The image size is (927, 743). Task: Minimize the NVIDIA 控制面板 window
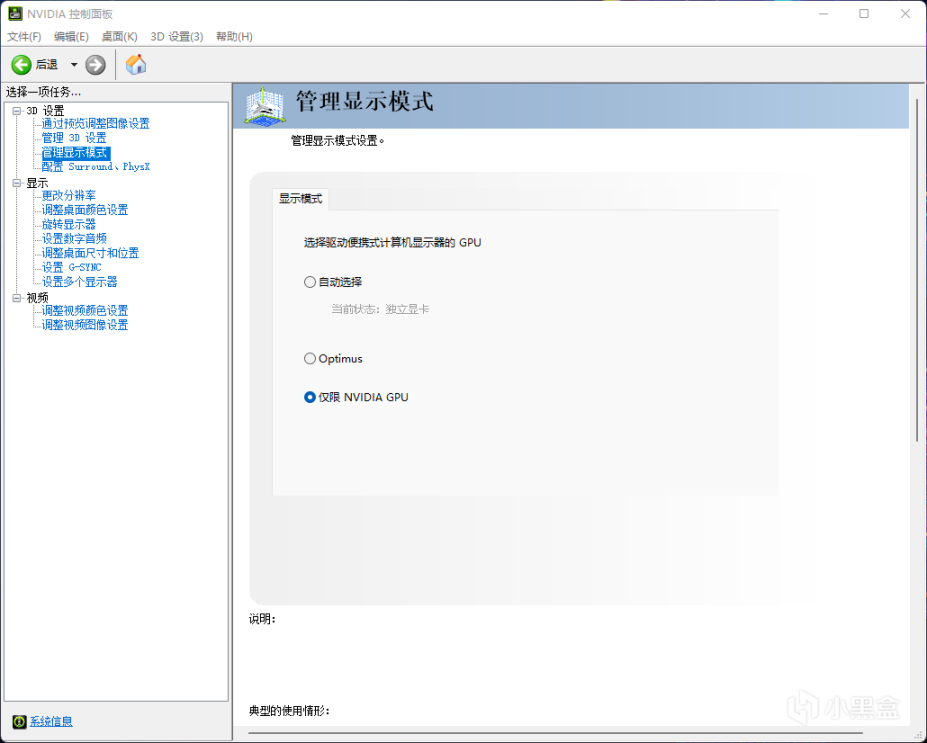(824, 14)
